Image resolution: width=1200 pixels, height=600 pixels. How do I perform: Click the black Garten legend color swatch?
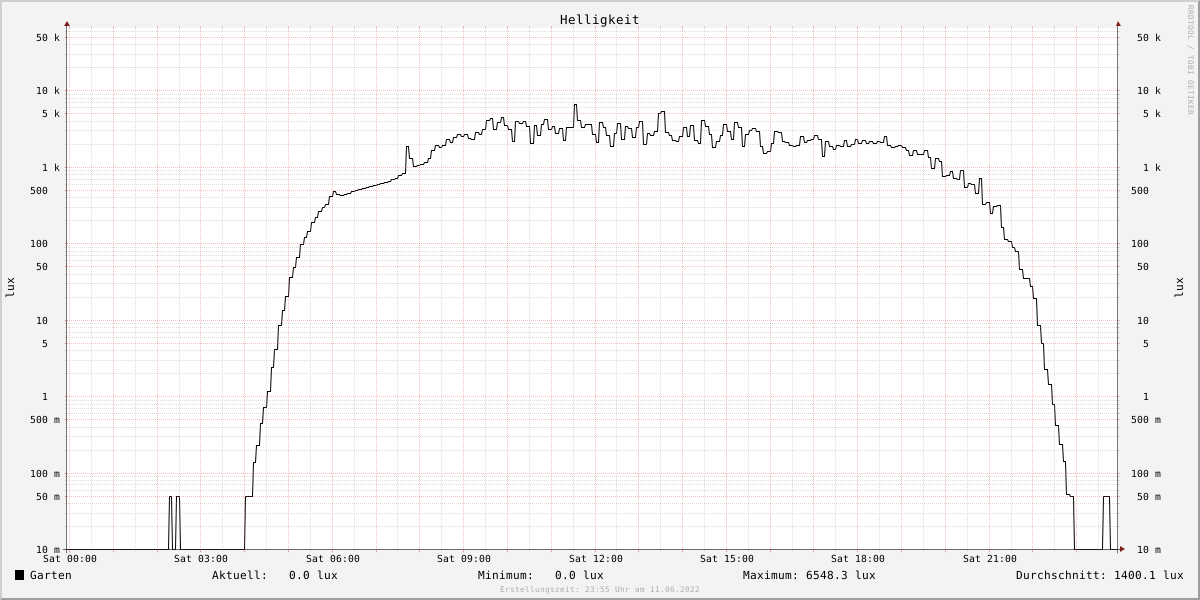pos(19,575)
